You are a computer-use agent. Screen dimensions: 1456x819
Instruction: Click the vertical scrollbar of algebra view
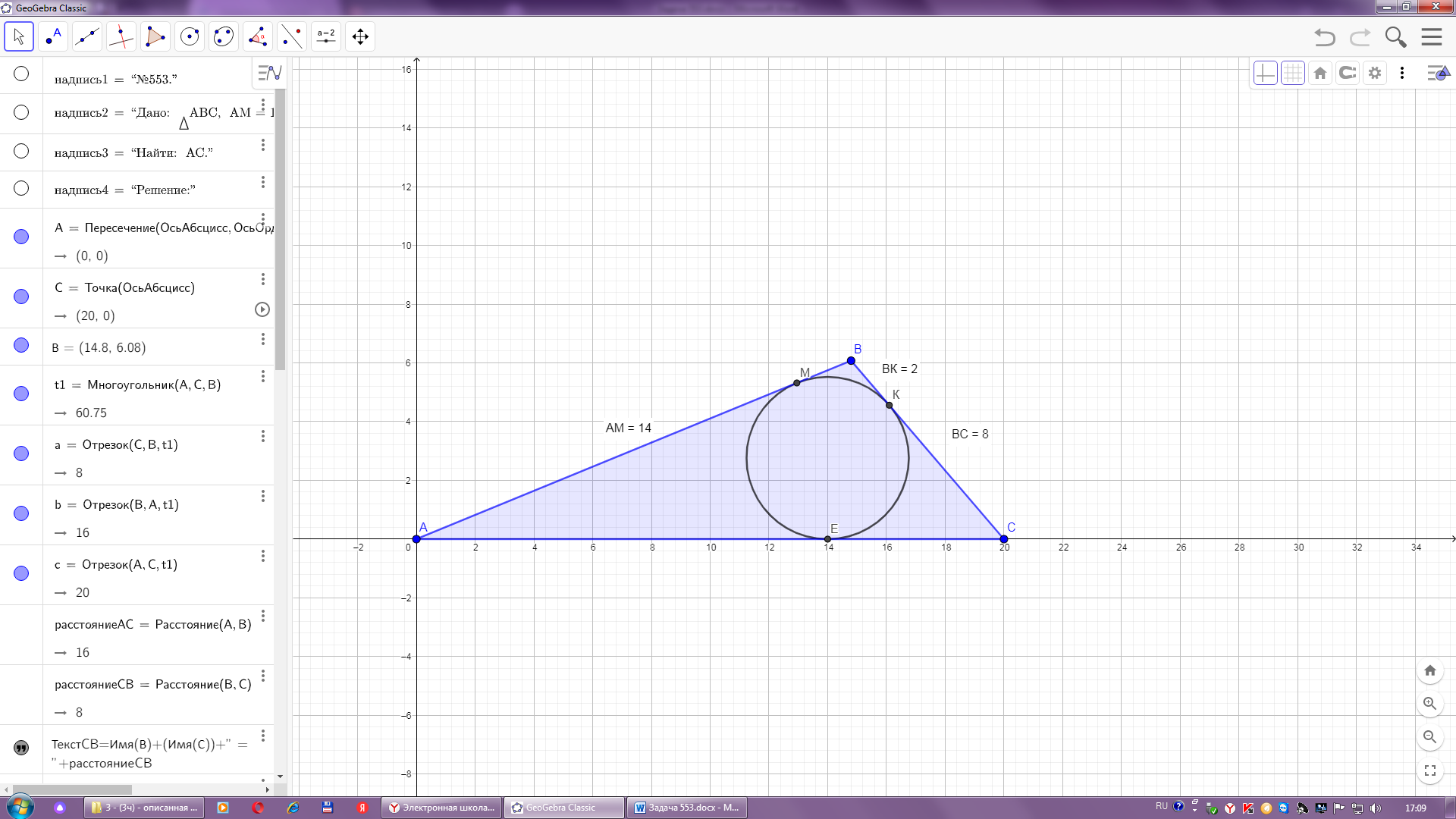280,229
